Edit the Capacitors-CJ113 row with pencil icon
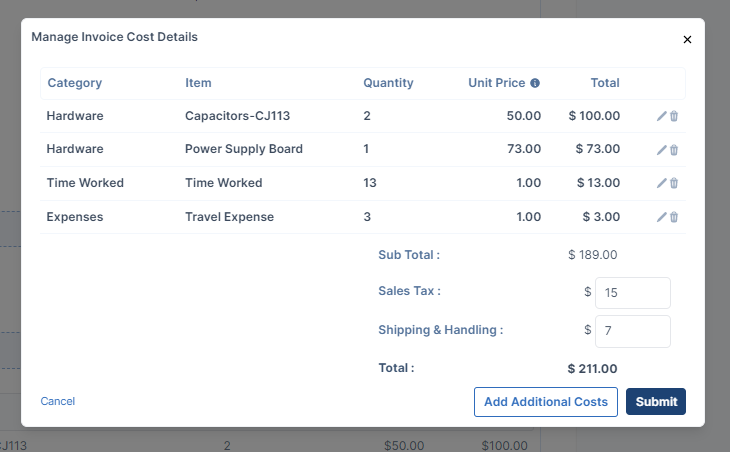Viewport: 730px width, 452px height. pyautogui.click(x=661, y=116)
